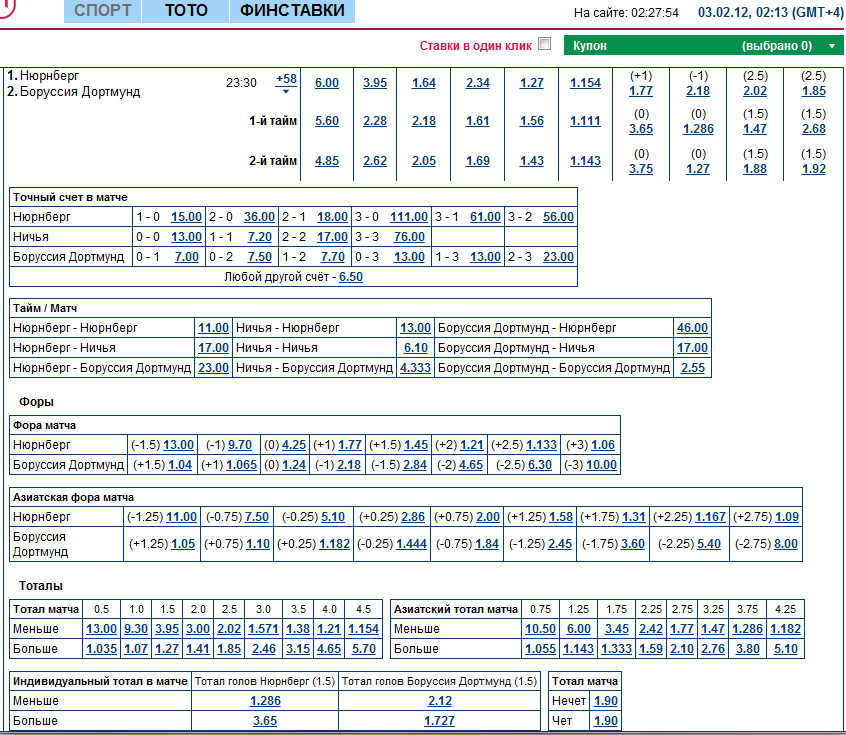Screen dimensions: 846x735
Task: Click second-half odds 4.85
Action: 327,161
